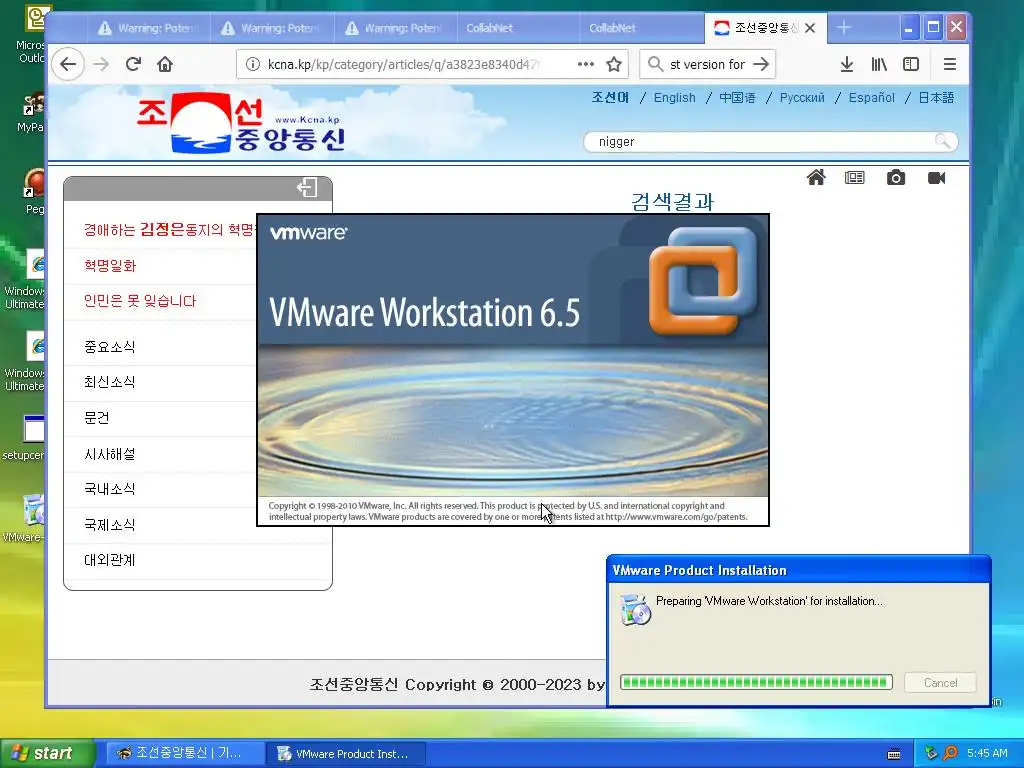Open new Firefox tab with plus
The image size is (1024, 768).
pyautogui.click(x=844, y=27)
